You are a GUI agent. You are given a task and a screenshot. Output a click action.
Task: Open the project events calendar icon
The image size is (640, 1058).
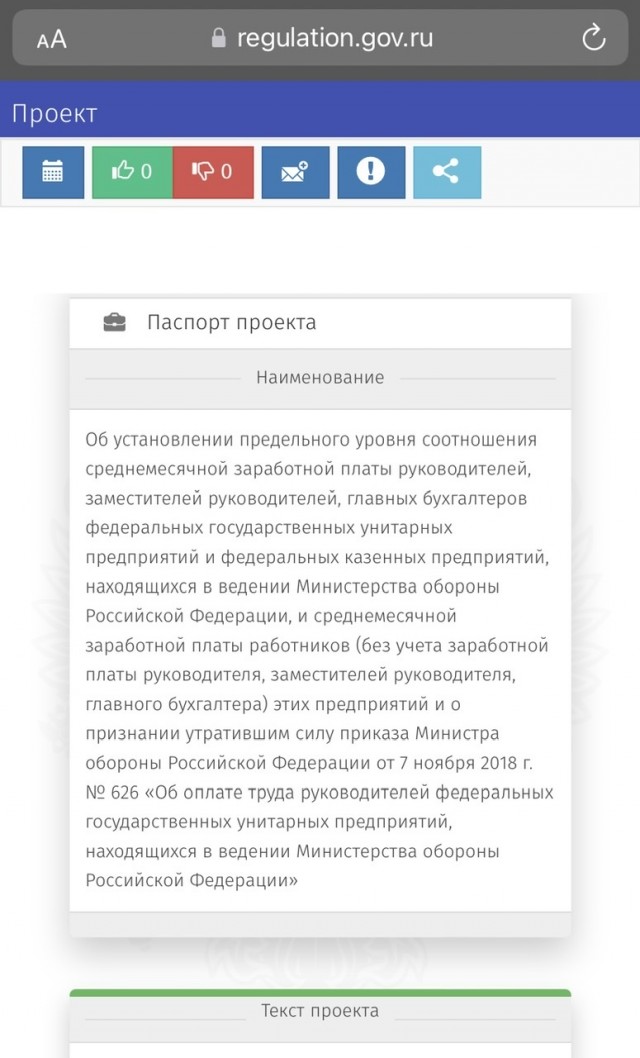pos(52,172)
